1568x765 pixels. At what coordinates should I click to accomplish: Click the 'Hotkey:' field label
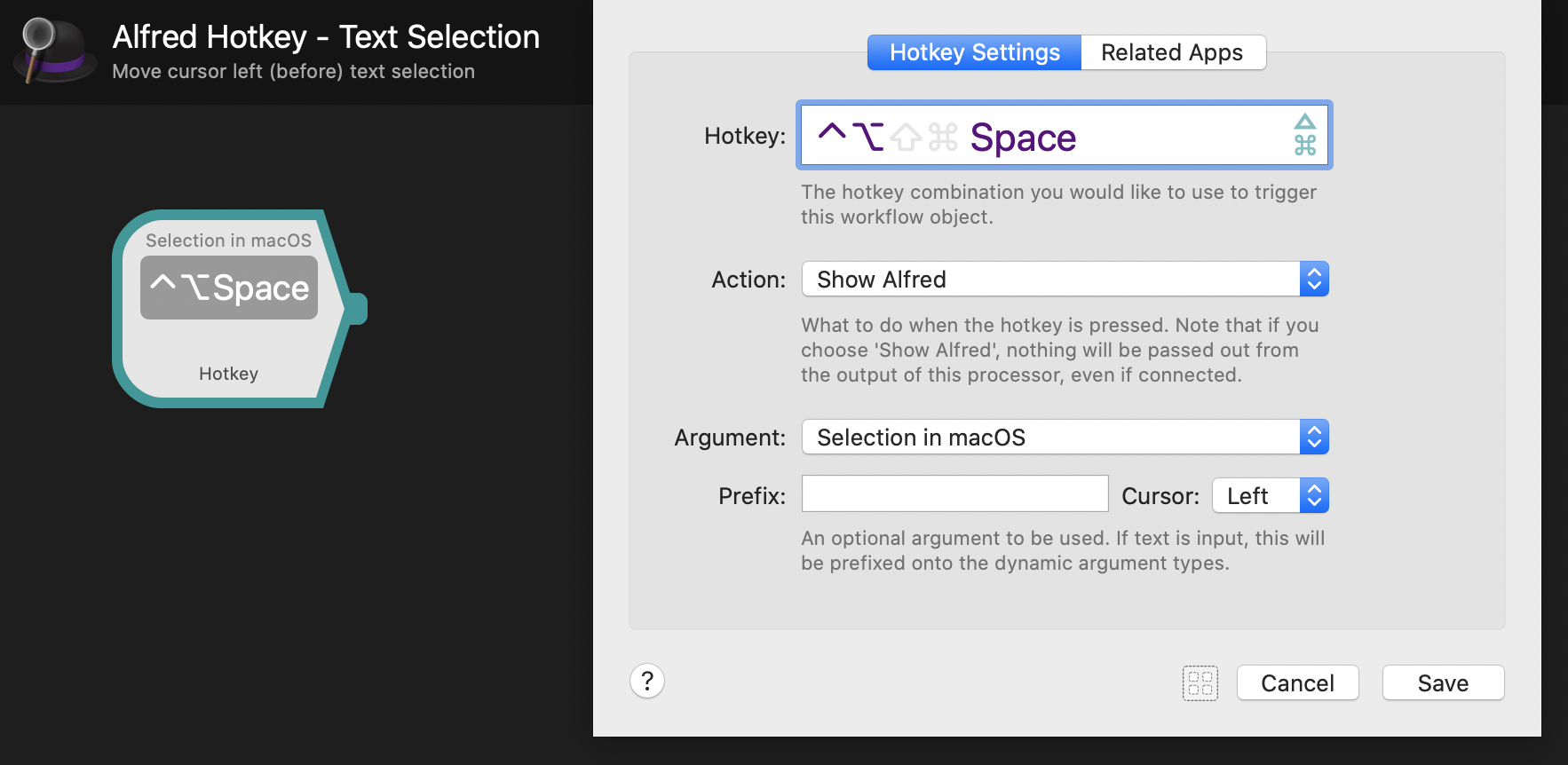[745, 136]
